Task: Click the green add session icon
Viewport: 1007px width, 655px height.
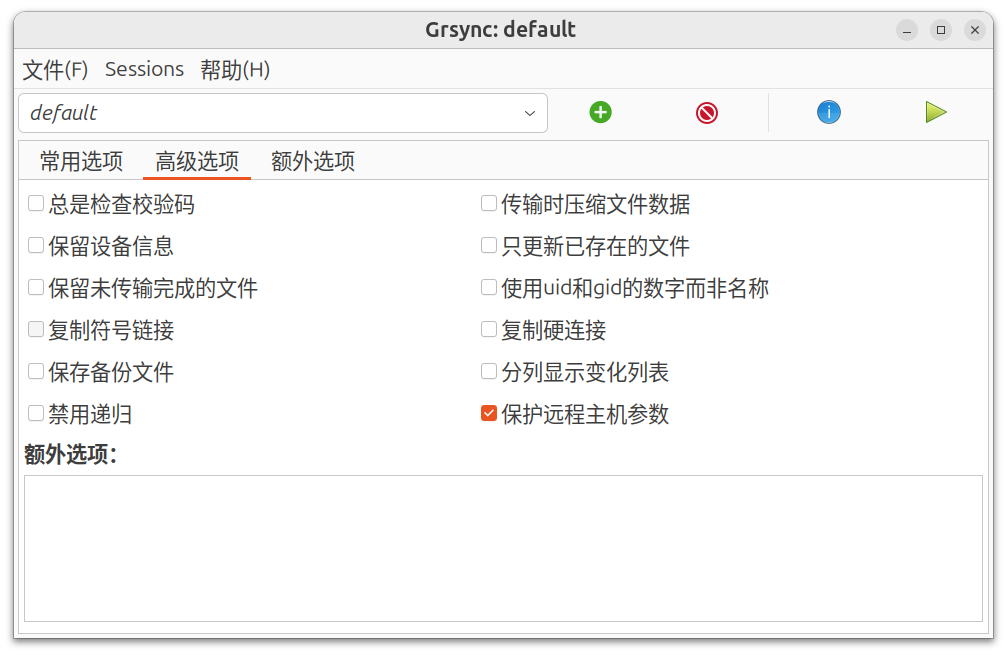Action: point(600,112)
